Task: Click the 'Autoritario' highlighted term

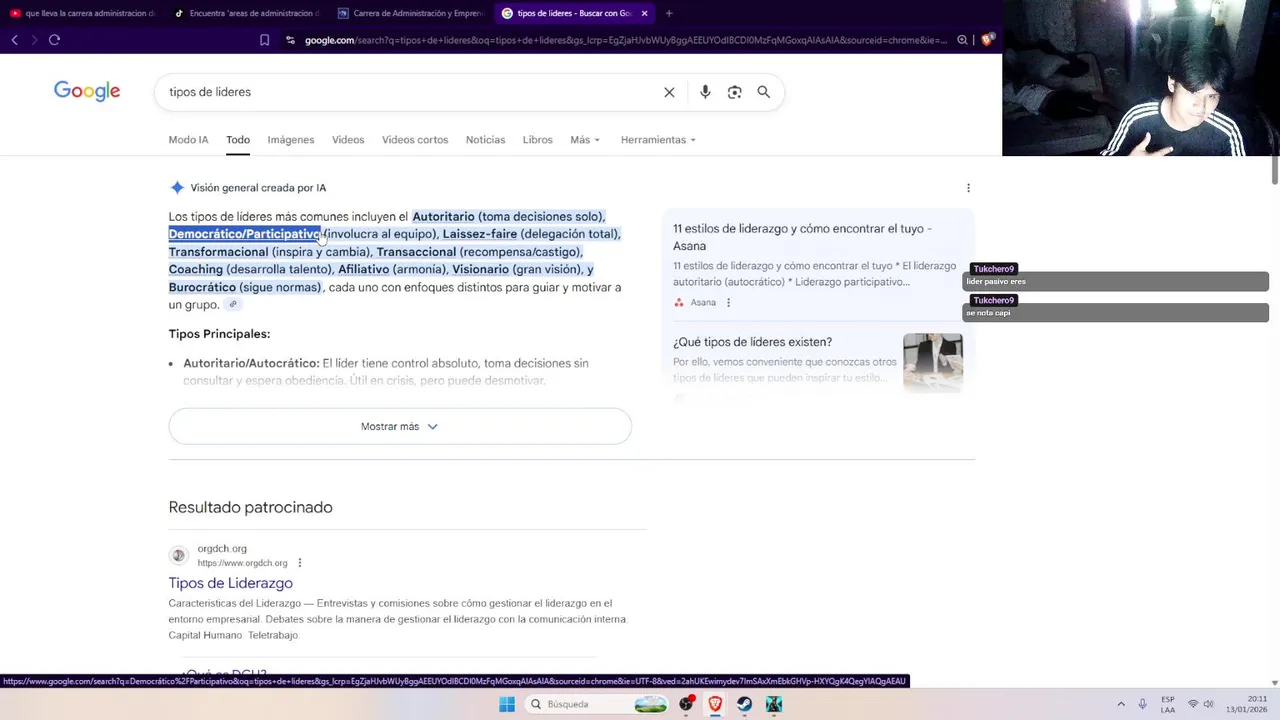Action: [443, 216]
